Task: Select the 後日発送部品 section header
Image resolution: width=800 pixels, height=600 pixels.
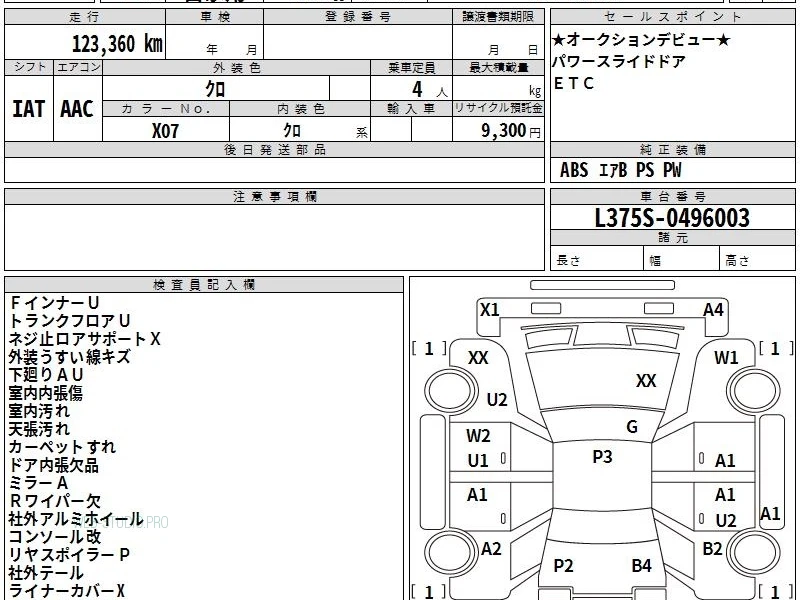Action: click(274, 149)
